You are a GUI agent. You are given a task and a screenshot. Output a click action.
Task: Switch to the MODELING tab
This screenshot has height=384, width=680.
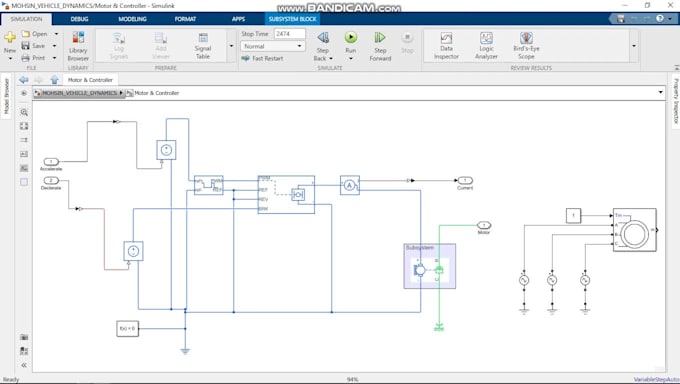pos(132,19)
